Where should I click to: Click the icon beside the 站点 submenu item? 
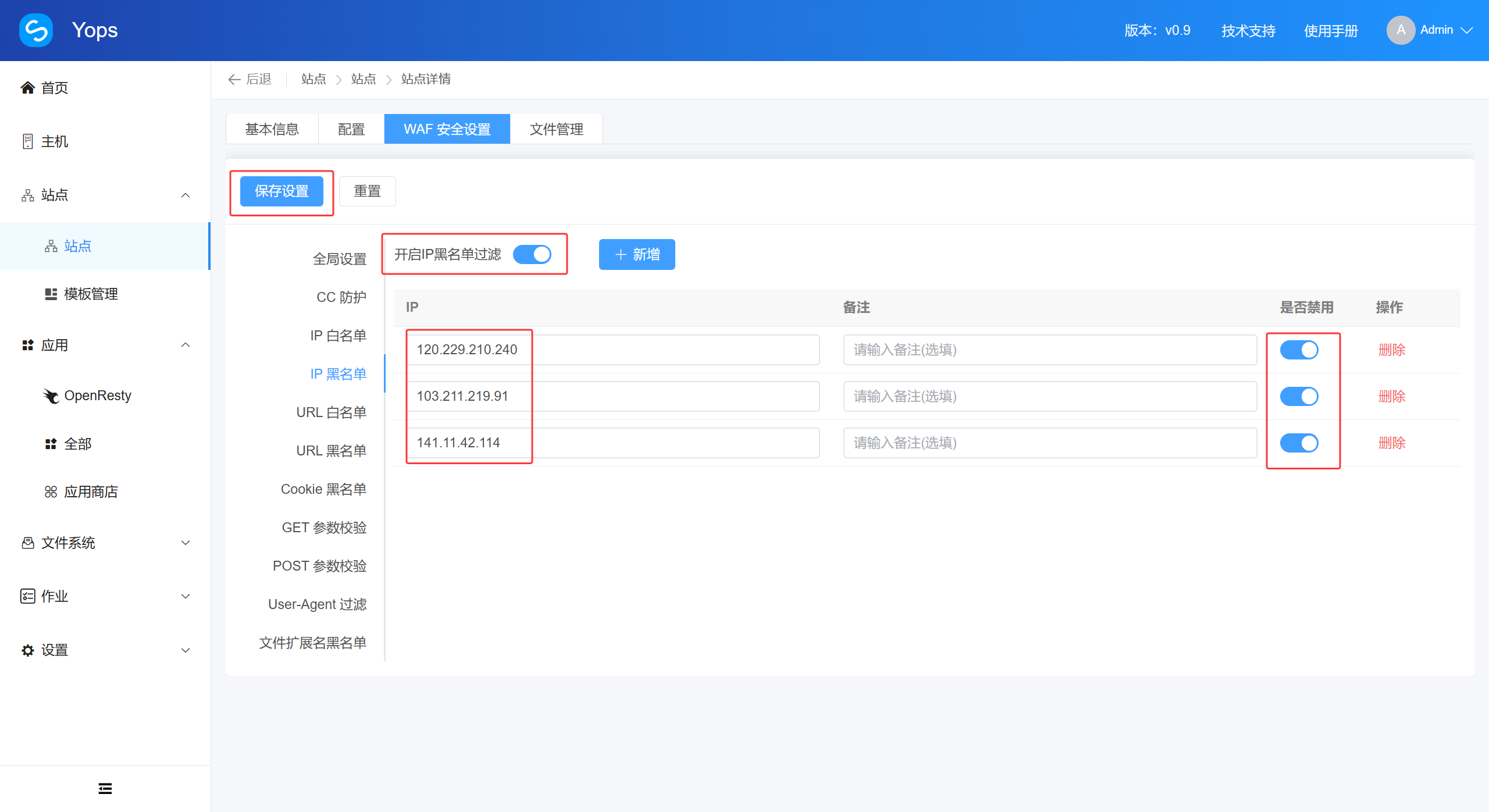click(51, 246)
